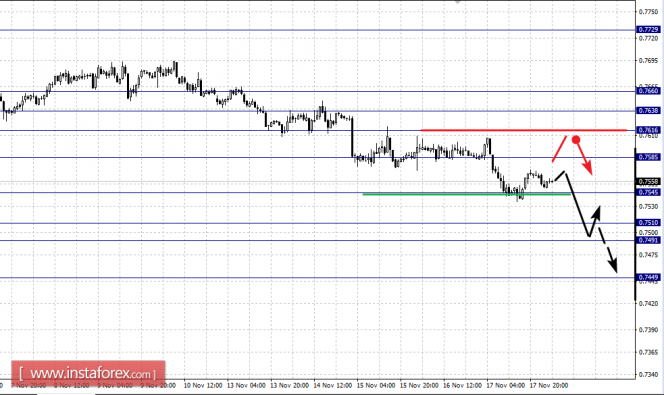This screenshot has height=395, width=664.
Task: Click the black upward arrow head
Action: pyautogui.click(x=596, y=212)
